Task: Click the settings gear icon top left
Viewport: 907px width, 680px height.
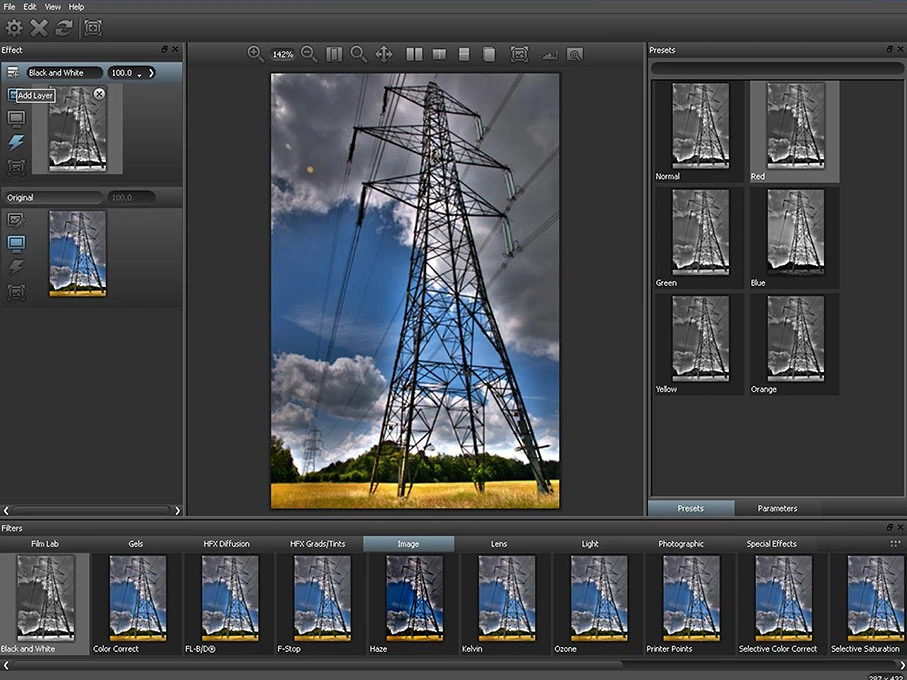Action: (x=13, y=28)
